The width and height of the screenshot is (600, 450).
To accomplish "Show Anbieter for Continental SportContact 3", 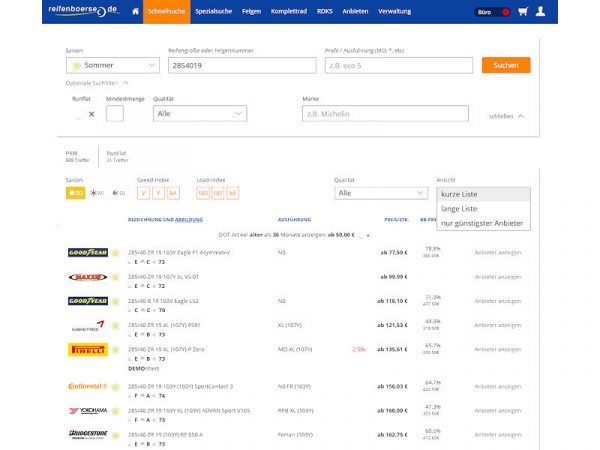I will coord(498,386).
